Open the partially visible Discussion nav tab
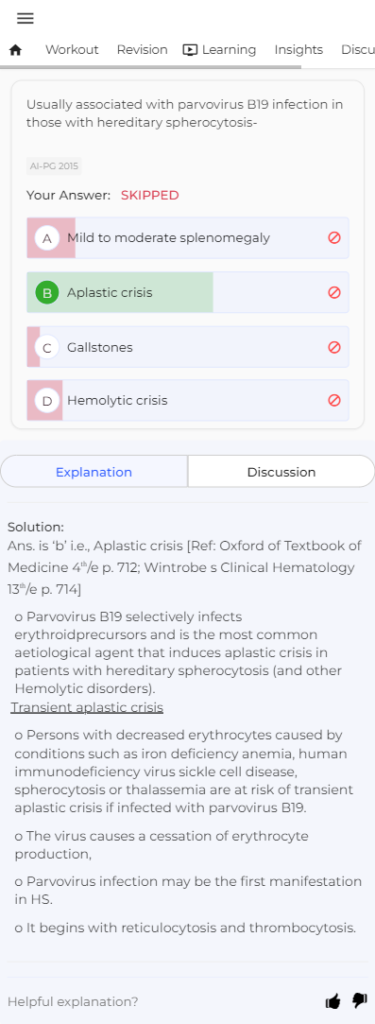This screenshot has height=1024, width=375. (358, 50)
